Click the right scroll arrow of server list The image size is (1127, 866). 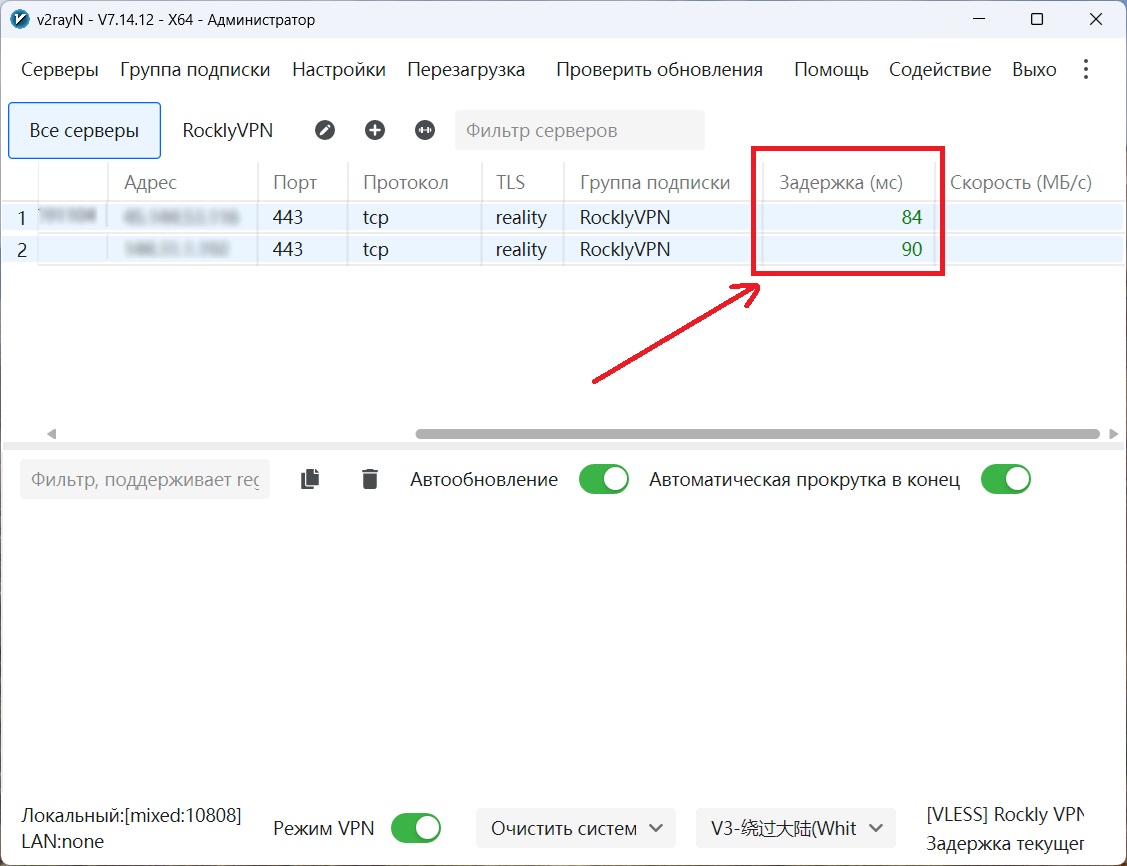(x=1113, y=434)
